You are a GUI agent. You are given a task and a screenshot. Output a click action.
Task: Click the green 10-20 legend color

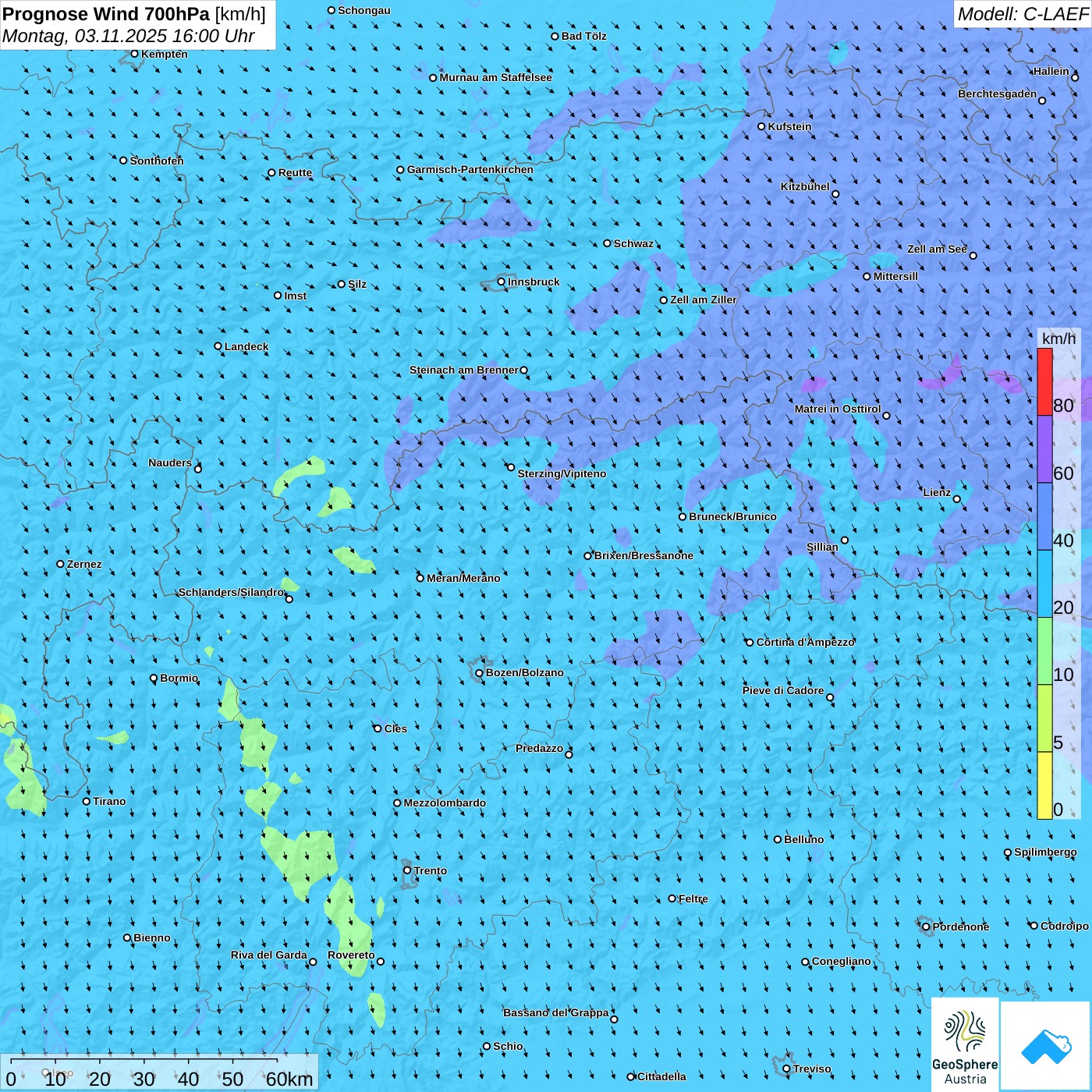[x=1044, y=651]
